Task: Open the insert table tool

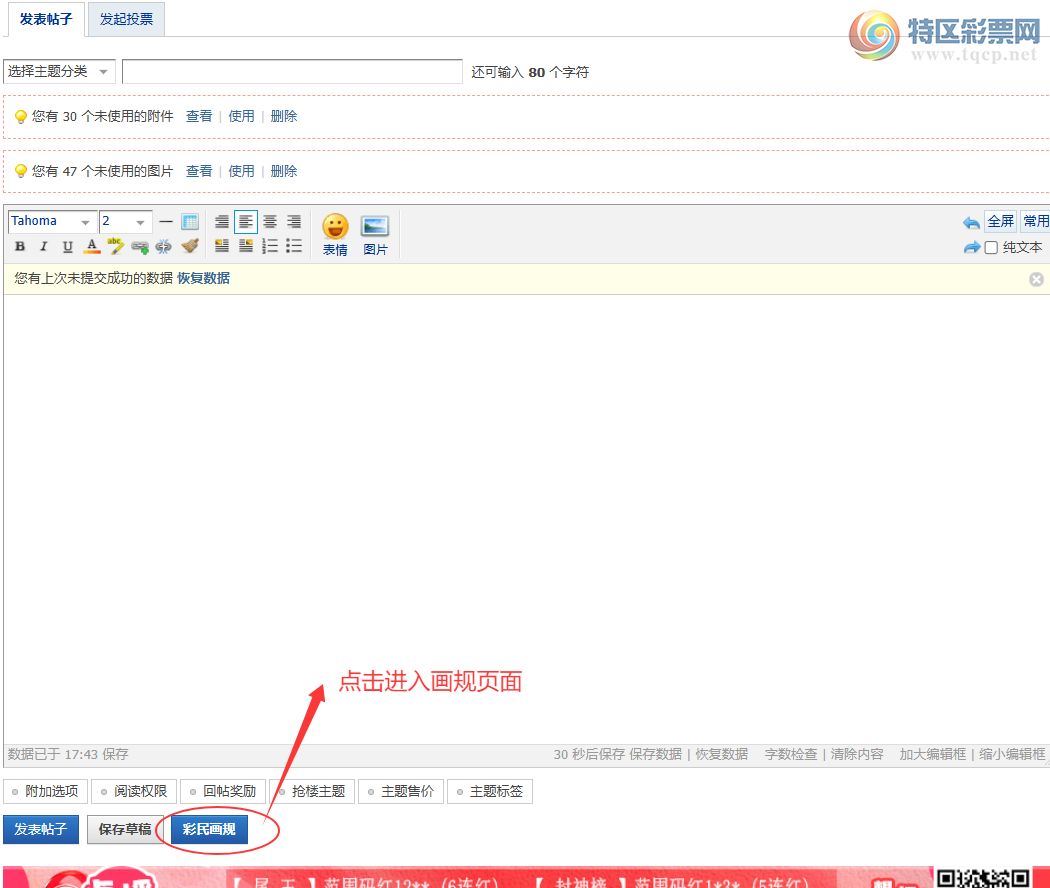Action: coord(191,221)
